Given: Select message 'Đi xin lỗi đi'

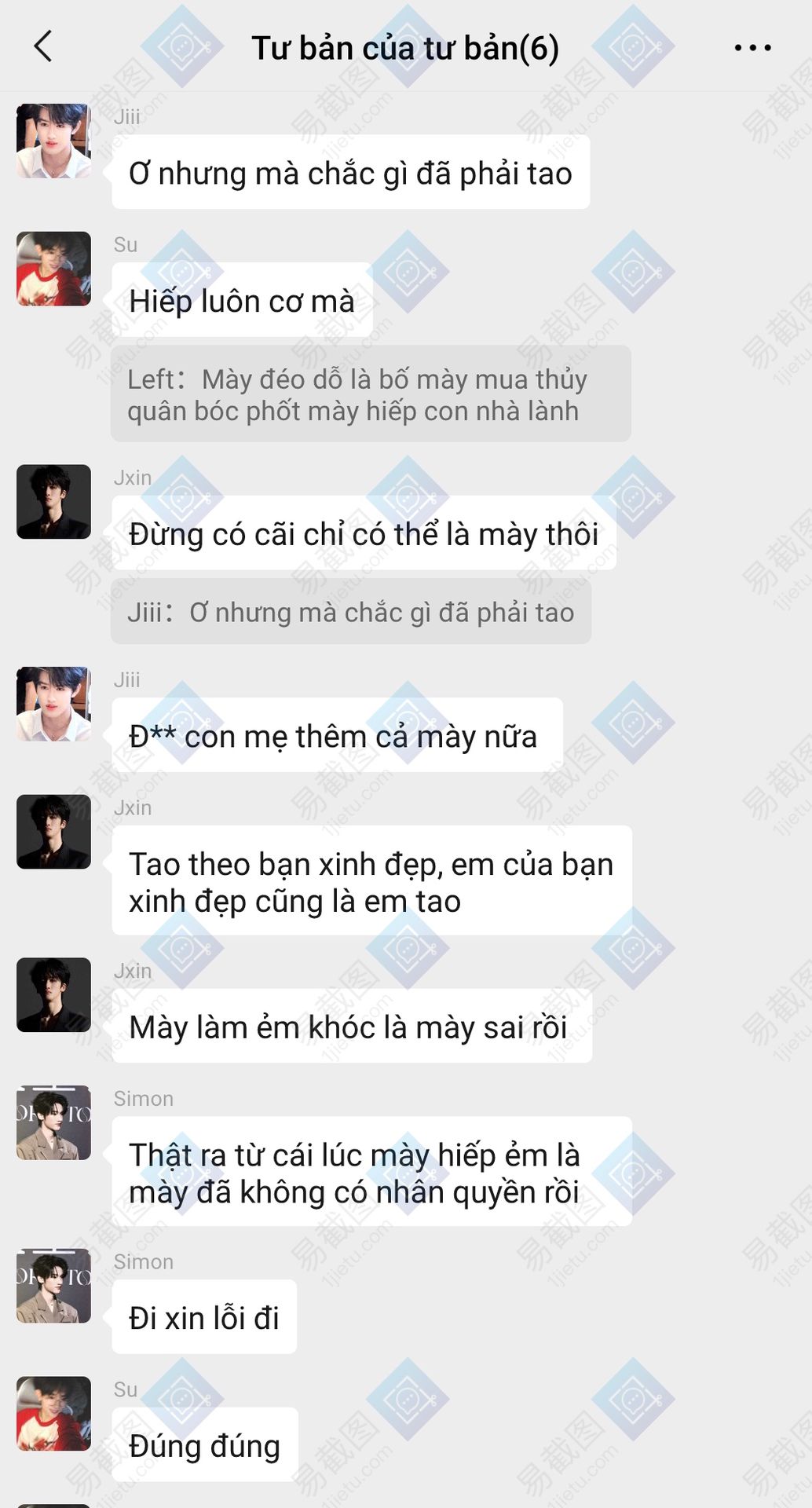Looking at the screenshot, I should (x=204, y=1316).
